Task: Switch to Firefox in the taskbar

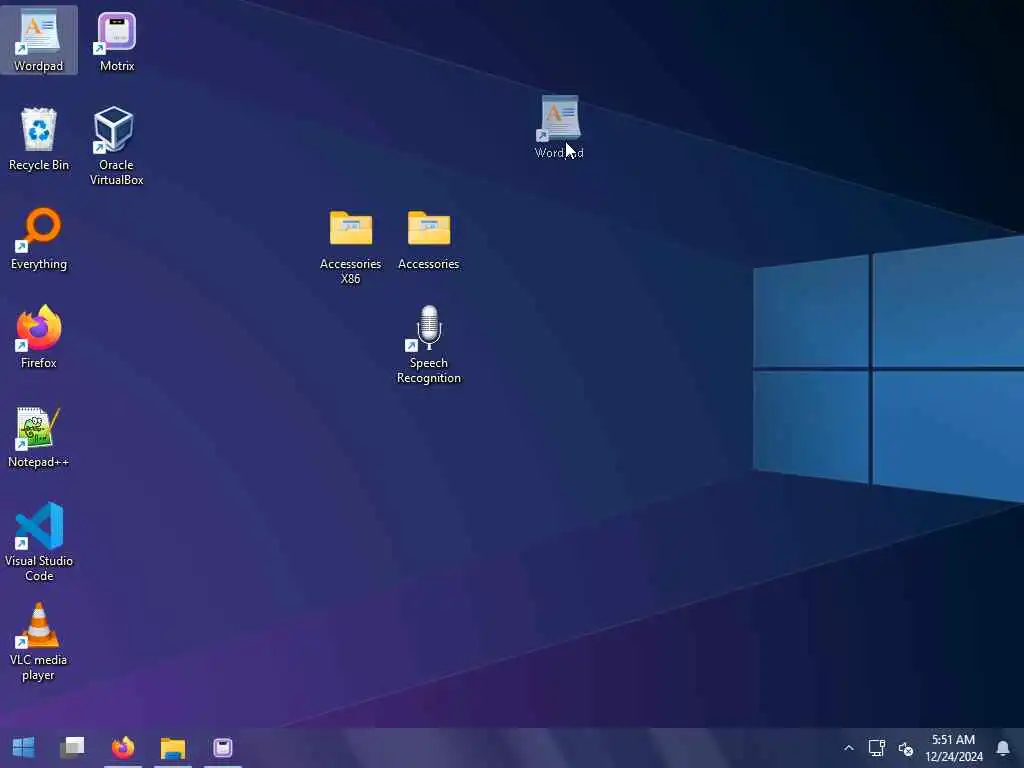Action: [x=123, y=748]
